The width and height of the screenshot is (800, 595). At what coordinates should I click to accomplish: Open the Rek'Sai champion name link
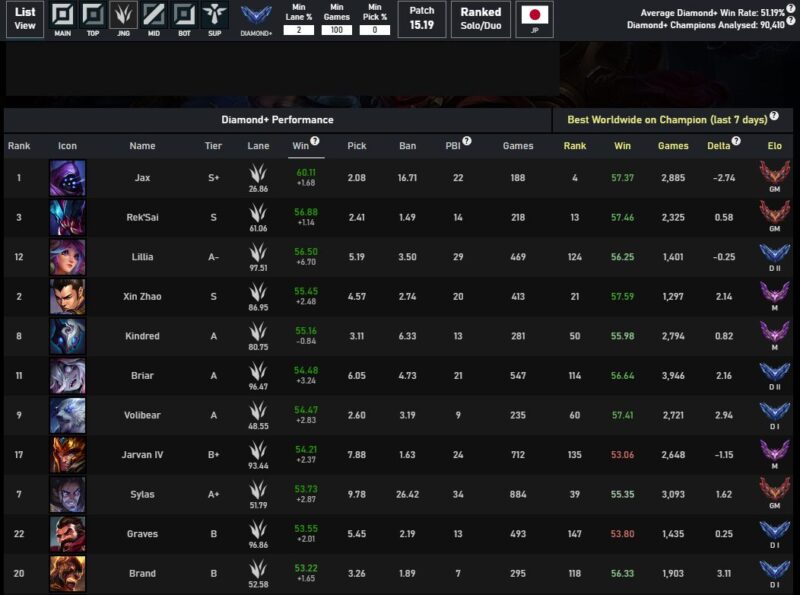pyautogui.click(x=142, y=218)
